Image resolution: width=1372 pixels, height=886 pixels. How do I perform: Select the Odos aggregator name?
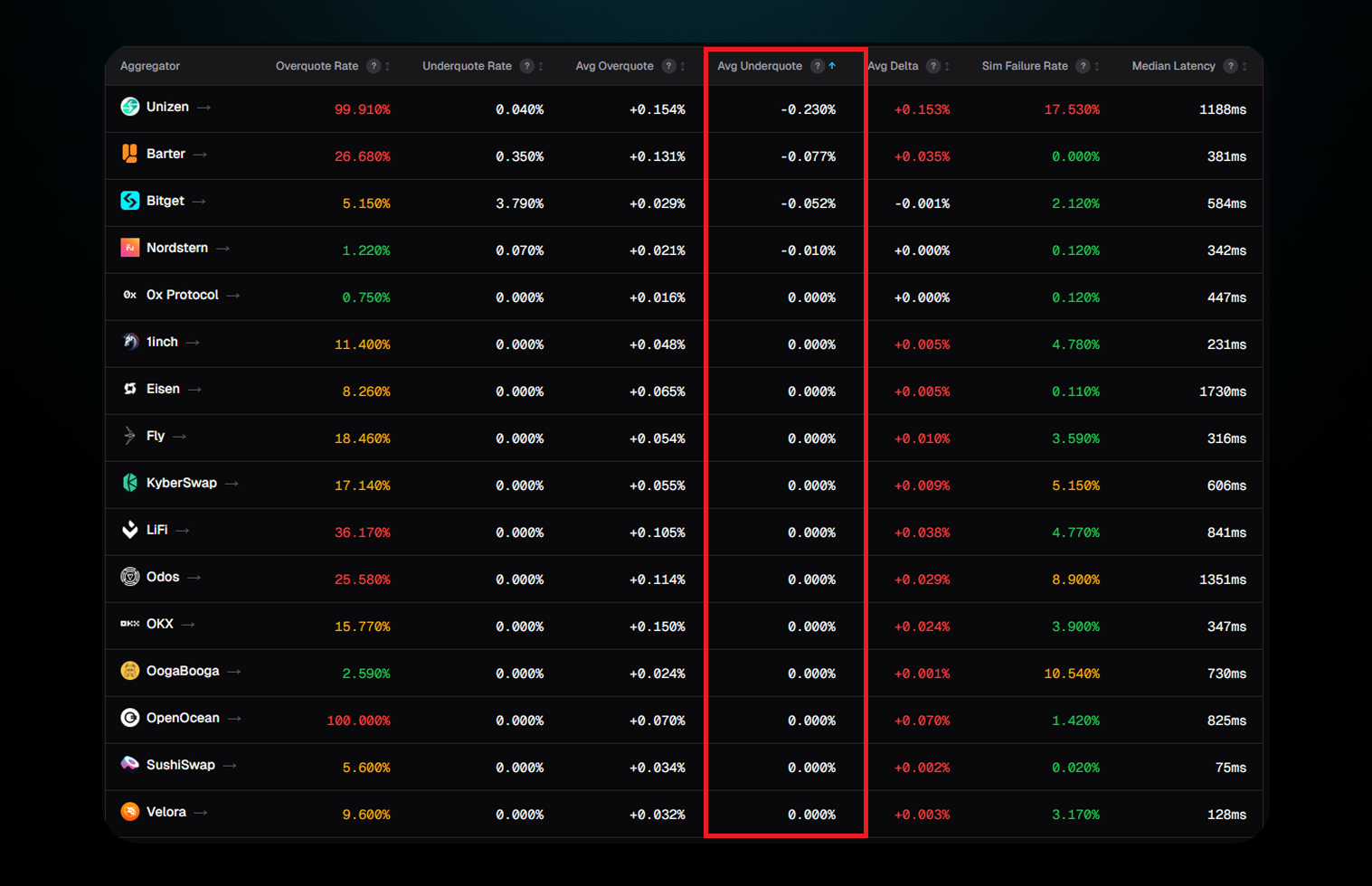[163, 577]
